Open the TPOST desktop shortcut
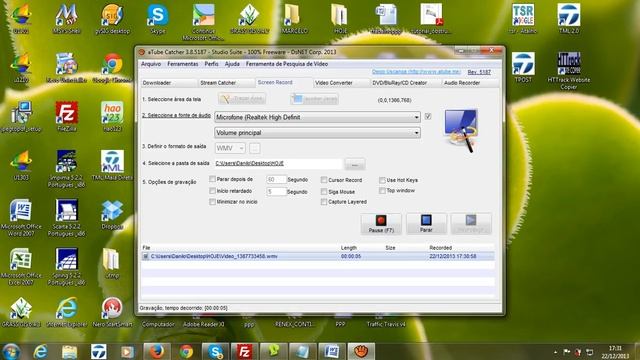Viewport: 640px width, 360px height. point(523,68)
